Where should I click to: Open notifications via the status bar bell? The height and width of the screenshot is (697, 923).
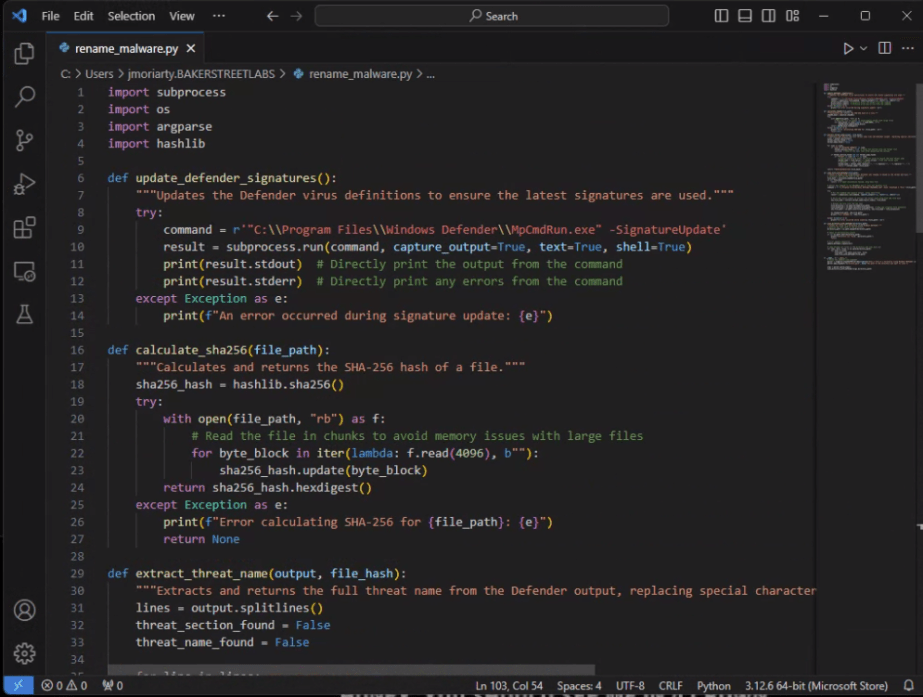pos(908,686)
